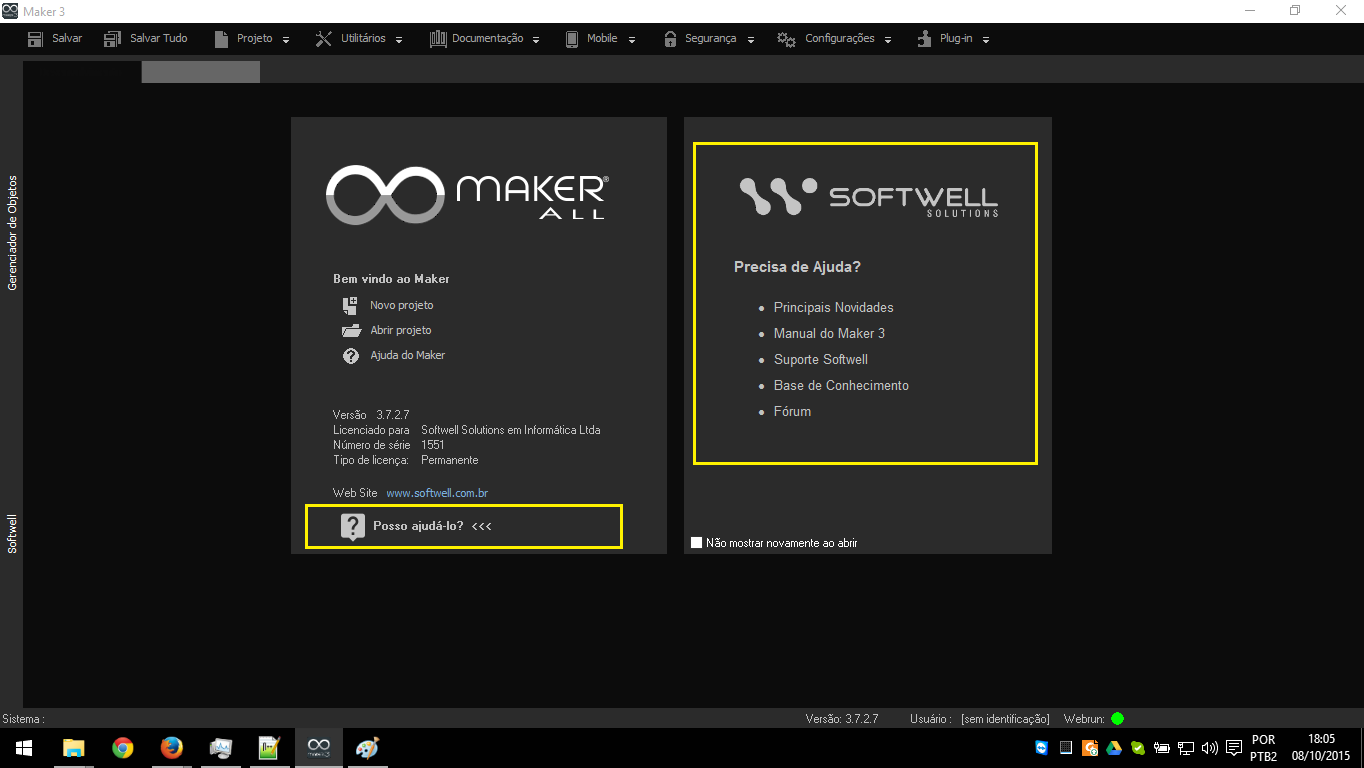
Task: Click the green Webrun status indicator
Action: (x=1117, y=719)
